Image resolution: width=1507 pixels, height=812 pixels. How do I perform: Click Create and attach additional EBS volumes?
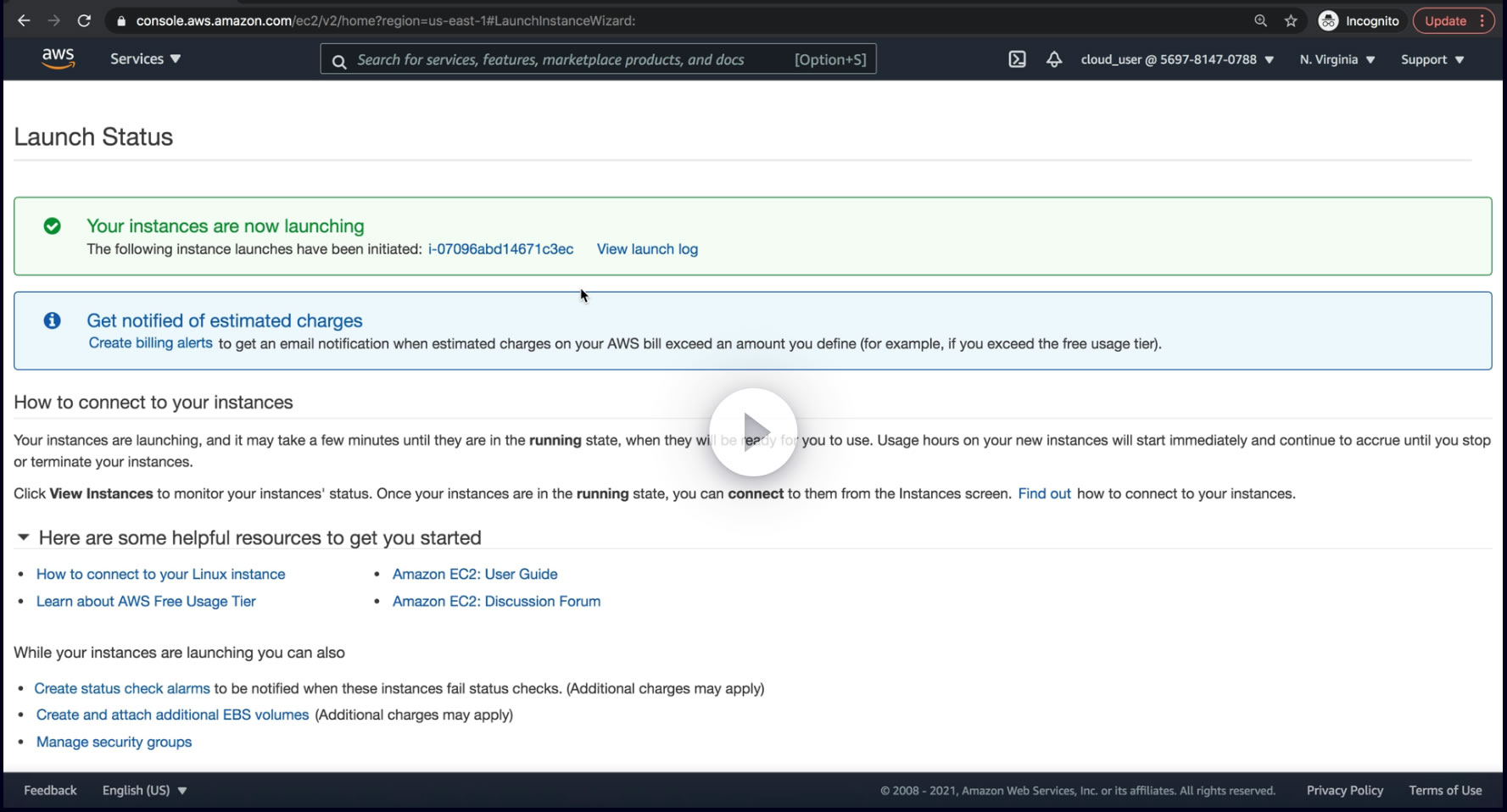(172, 715)
